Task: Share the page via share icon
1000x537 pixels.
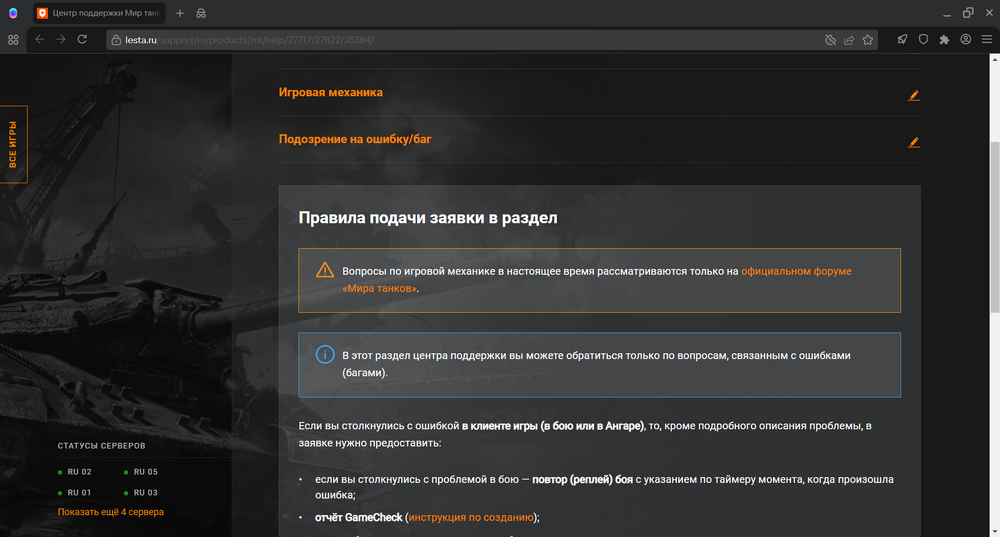Action: (849, 40)
